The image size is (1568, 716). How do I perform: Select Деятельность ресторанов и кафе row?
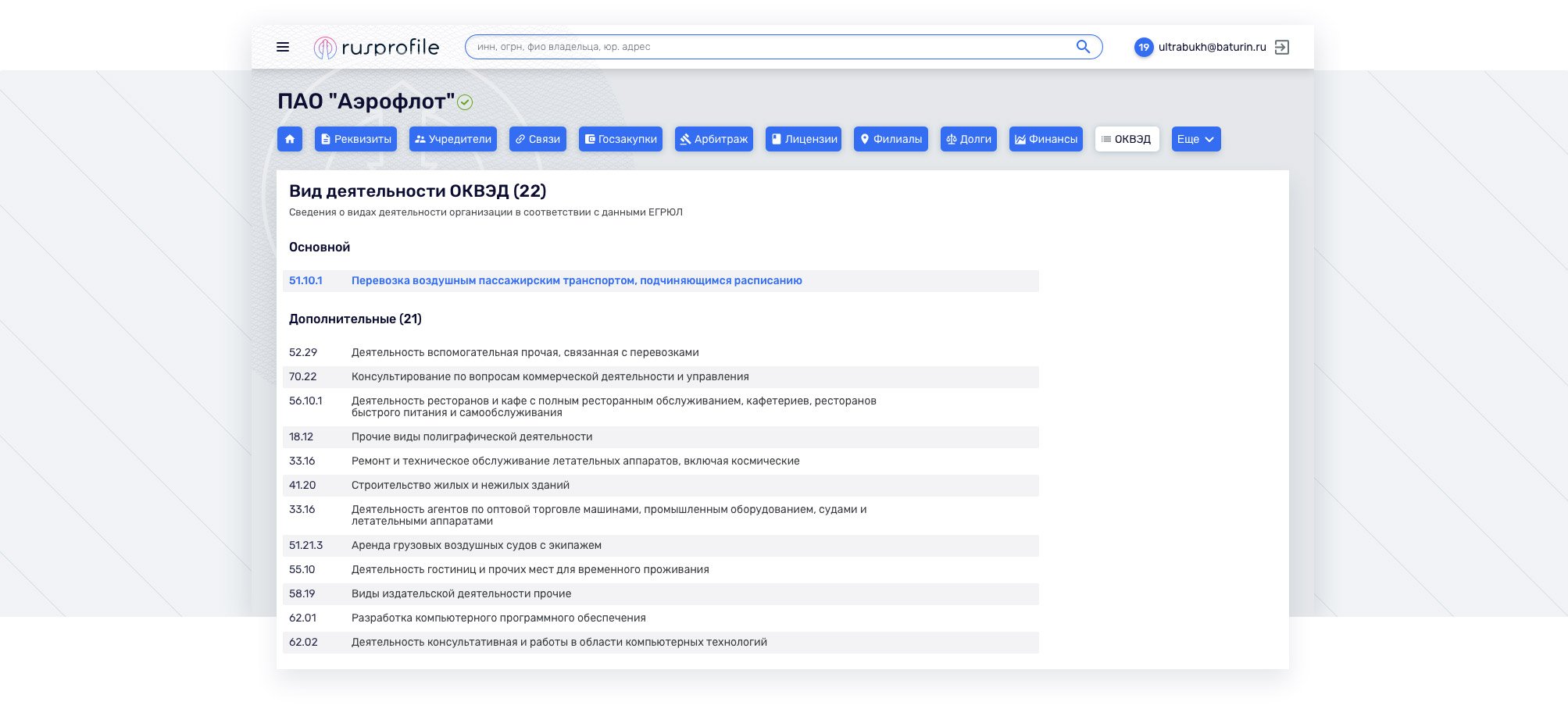pos(661,407)
